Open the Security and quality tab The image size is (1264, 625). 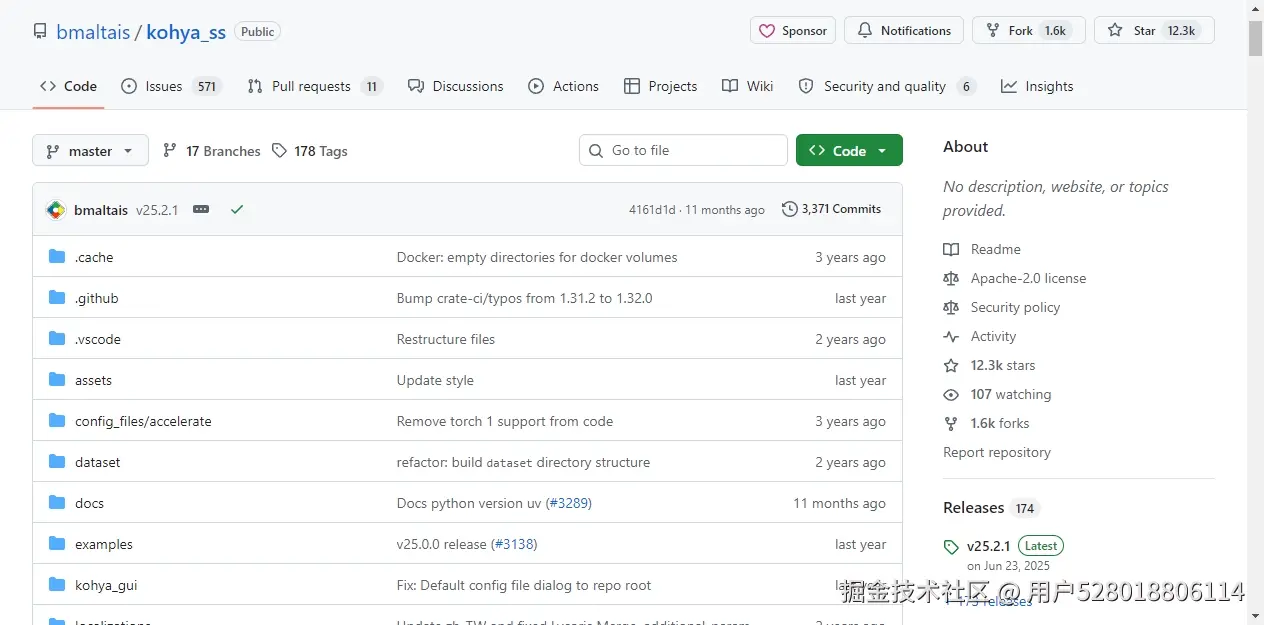click(887, 86)
